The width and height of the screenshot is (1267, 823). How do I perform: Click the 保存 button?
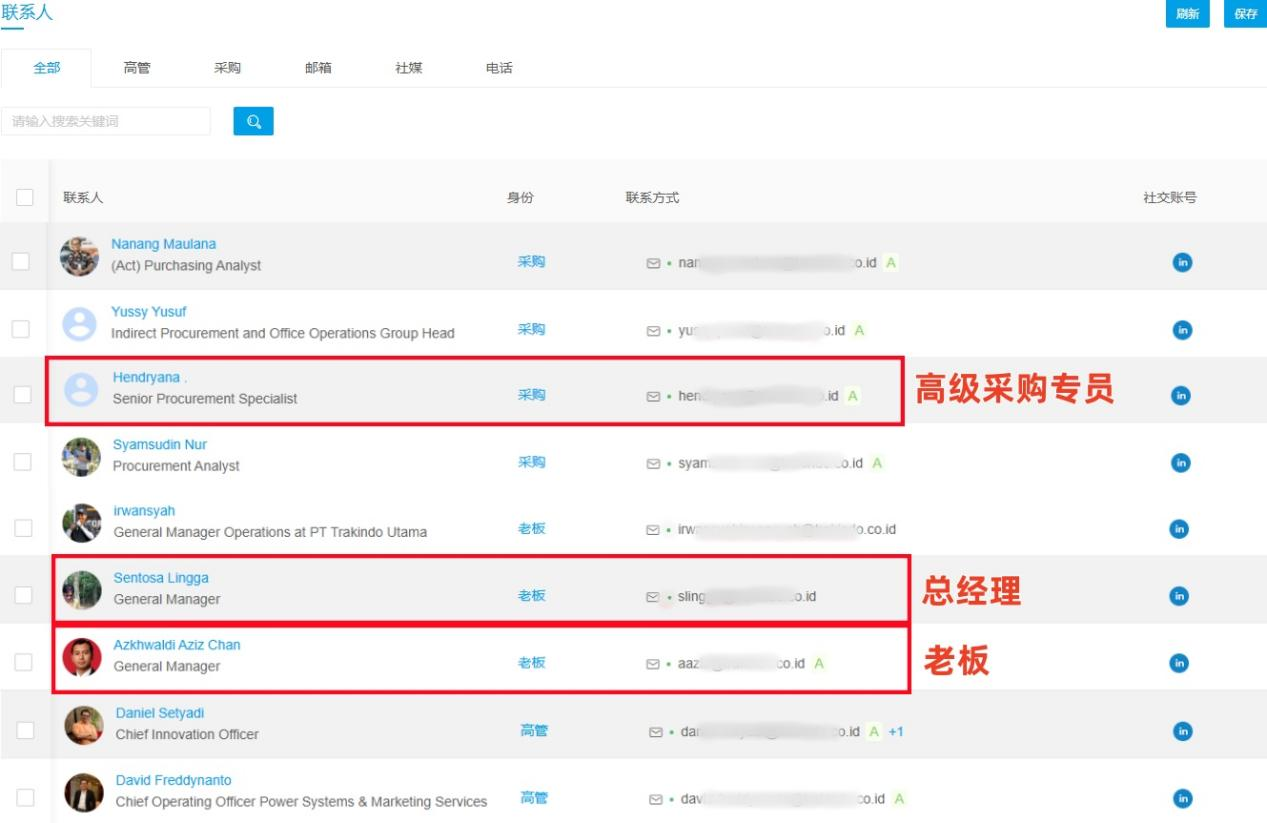click(x=1245, y=14)
